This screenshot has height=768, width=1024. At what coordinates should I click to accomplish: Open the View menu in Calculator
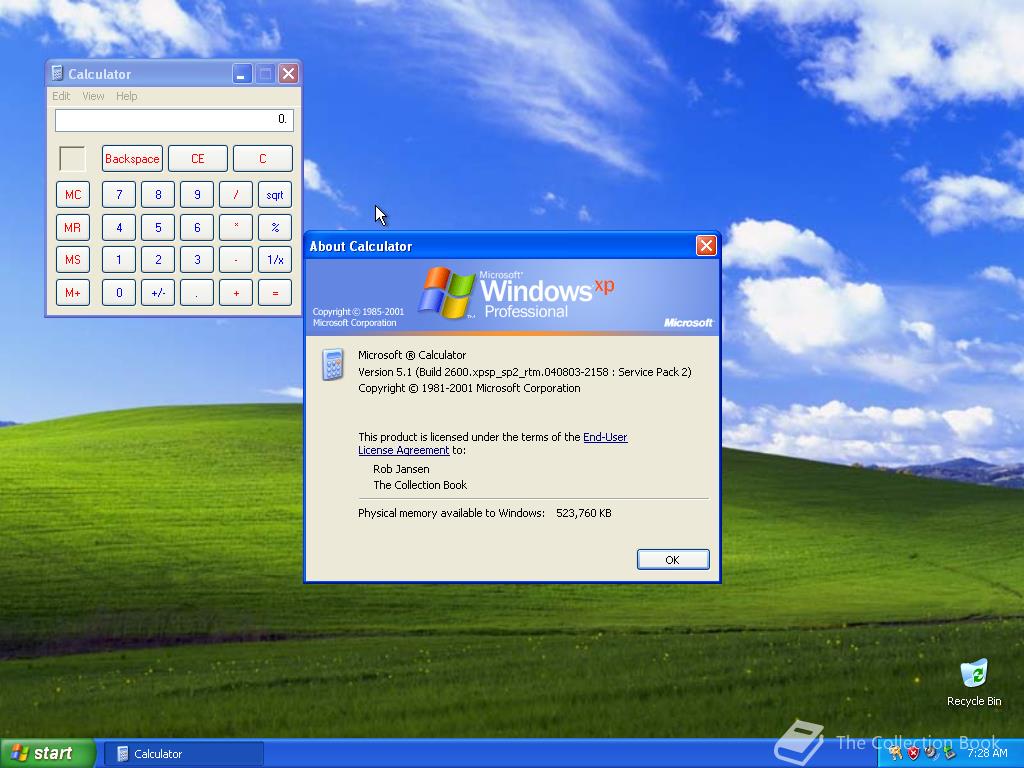(x=93, y=96)
